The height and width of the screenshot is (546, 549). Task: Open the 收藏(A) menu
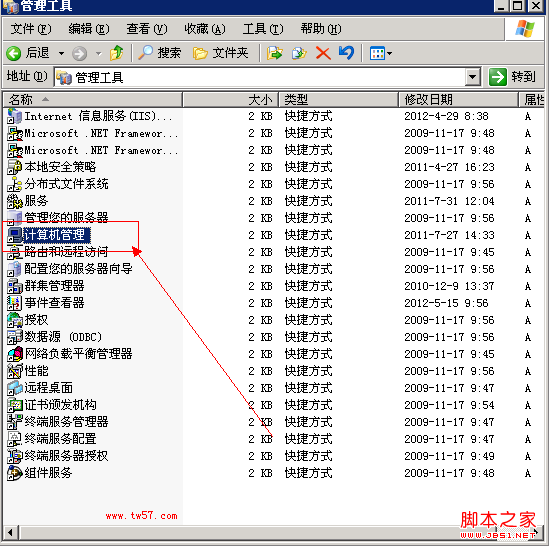tap(205, 29)
